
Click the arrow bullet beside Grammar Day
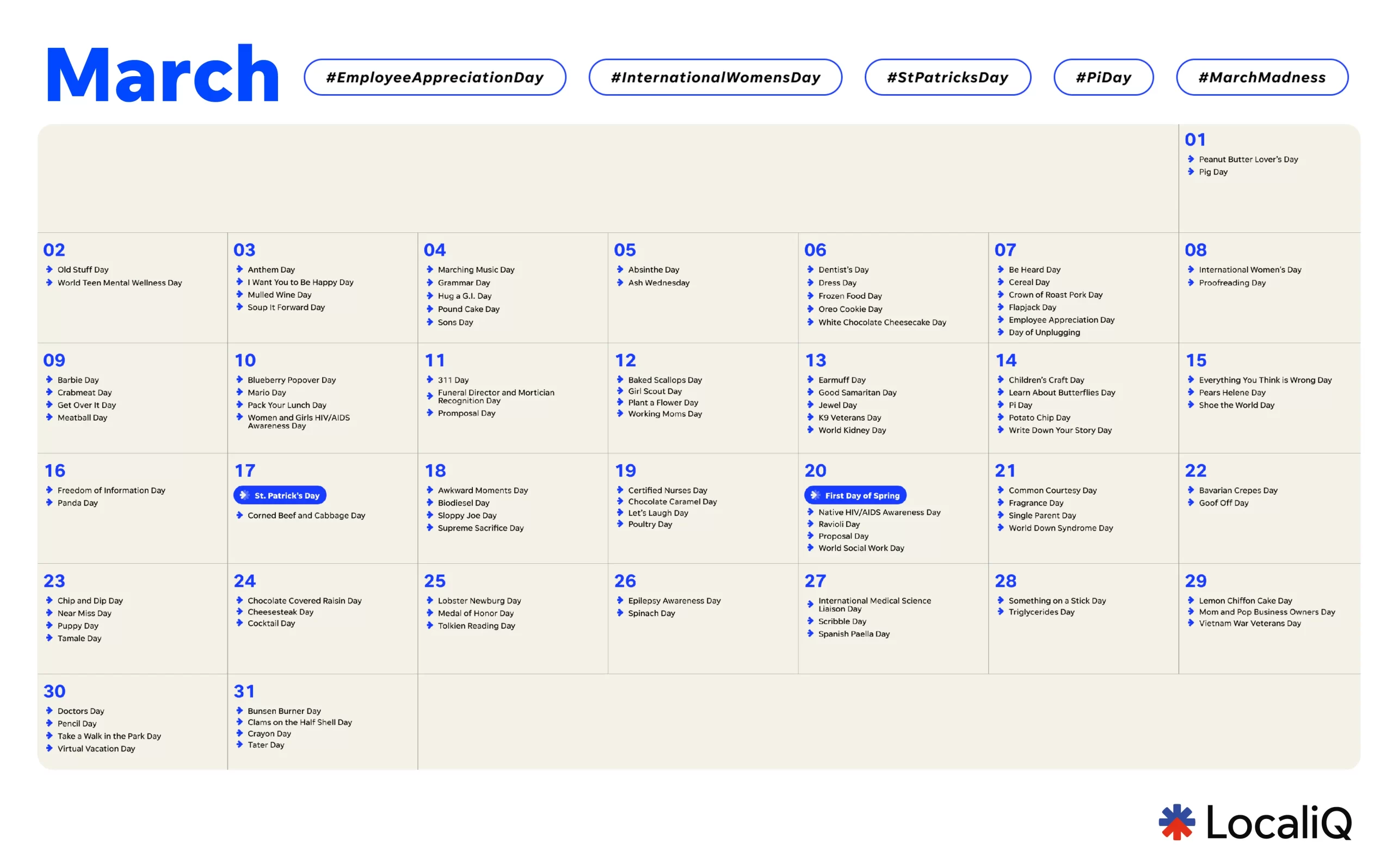429,282
